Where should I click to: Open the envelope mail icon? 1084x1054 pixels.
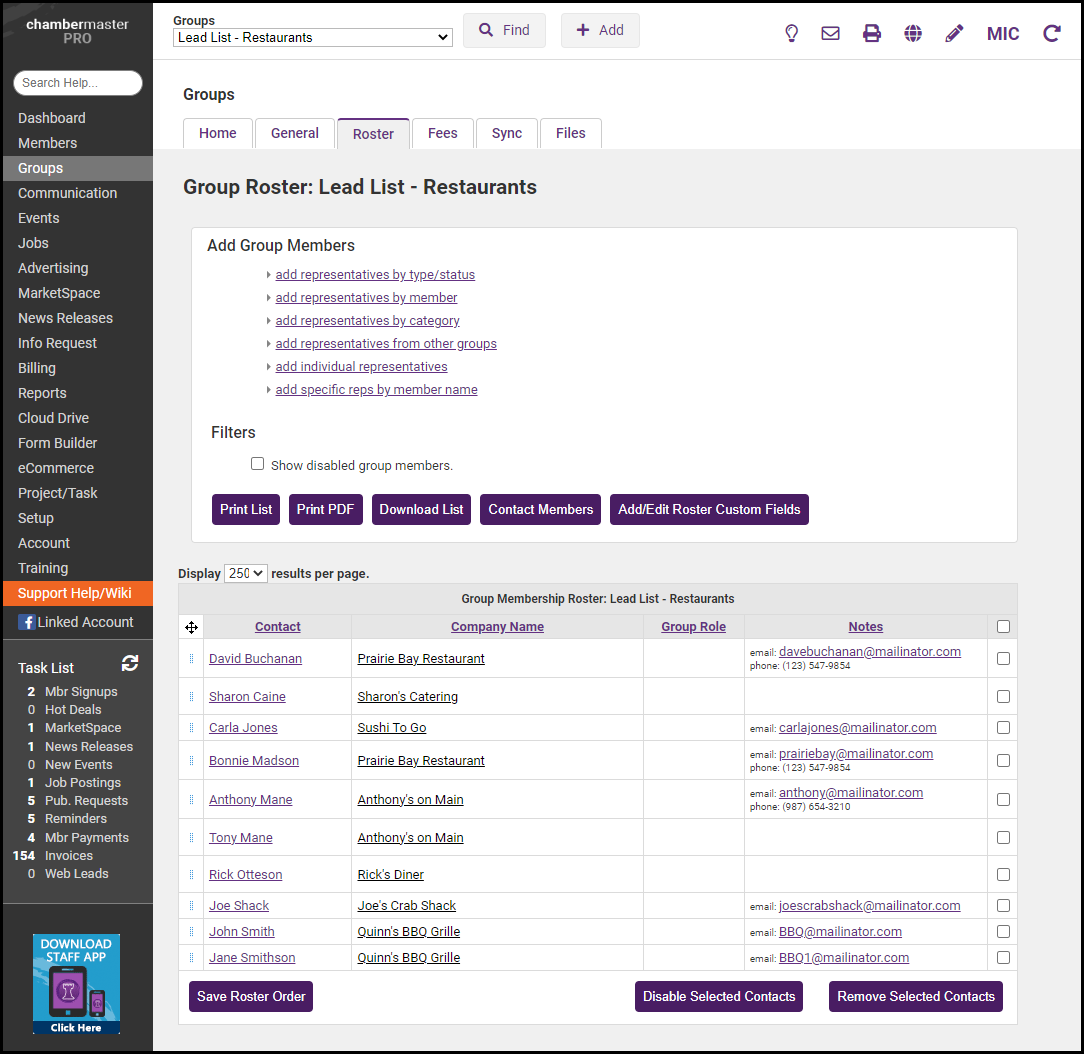830,33
